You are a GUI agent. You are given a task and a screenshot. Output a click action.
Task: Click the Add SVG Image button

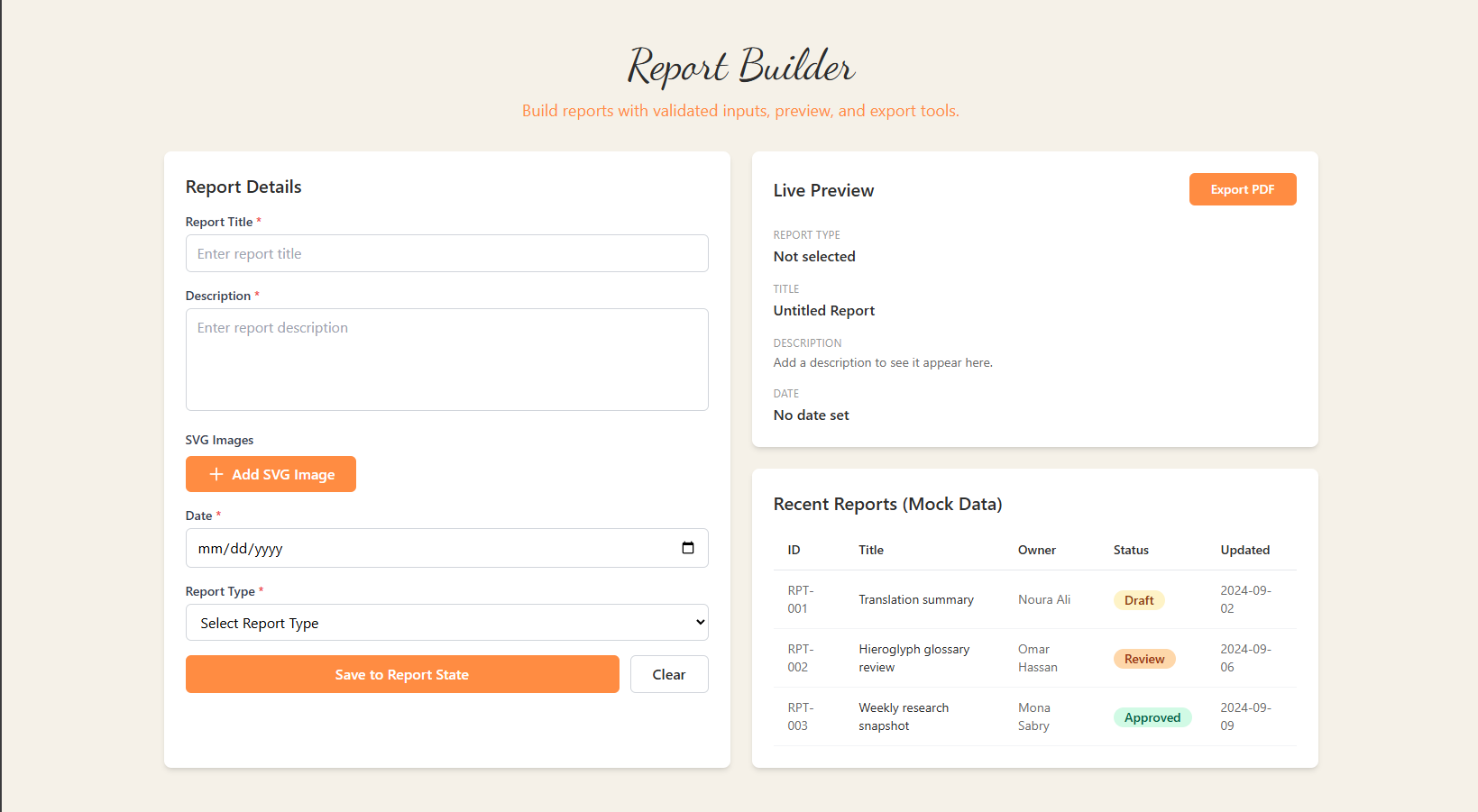click(x=271, y=474)
